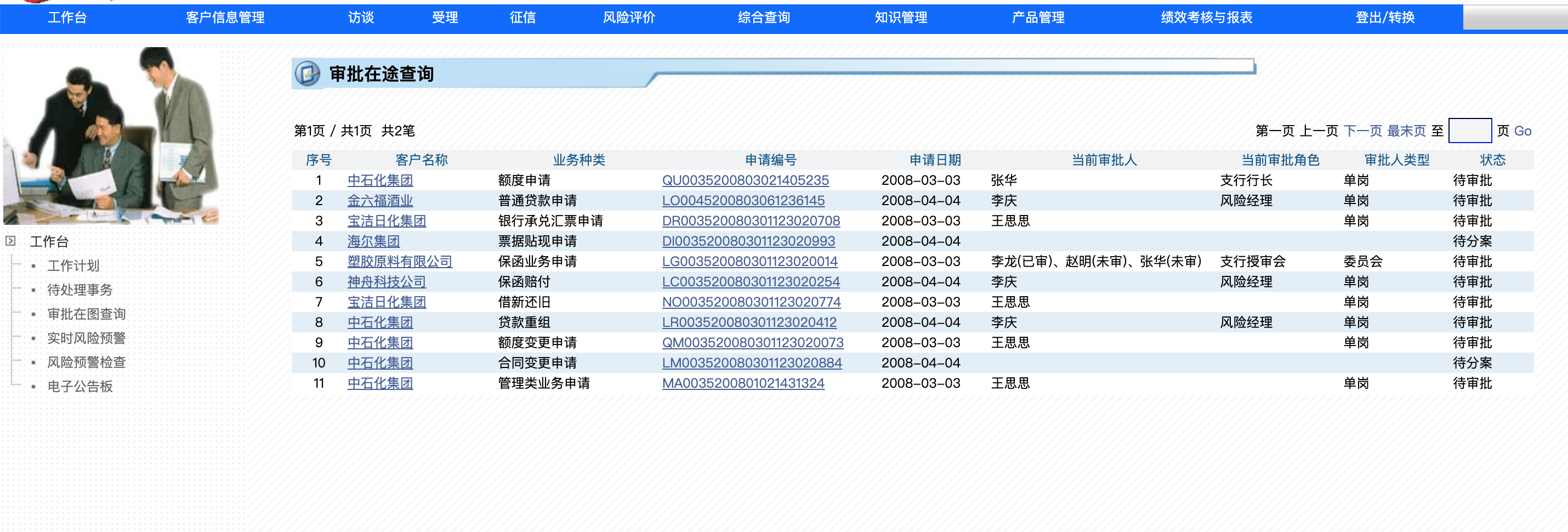Select 工作计划 in the sidebar tree
The height and width of the screenshot is (532, 1568).
click(x=73, y=265)
